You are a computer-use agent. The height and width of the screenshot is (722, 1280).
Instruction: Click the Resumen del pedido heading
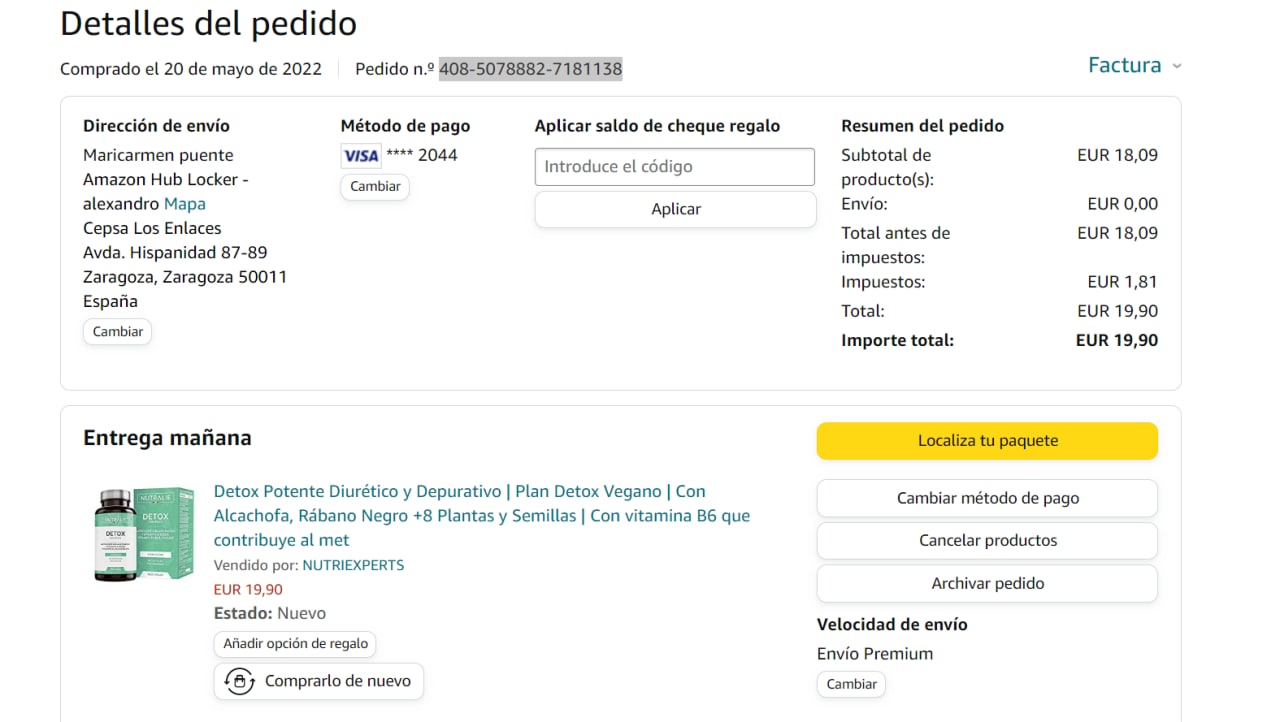(x=922, y=126)
